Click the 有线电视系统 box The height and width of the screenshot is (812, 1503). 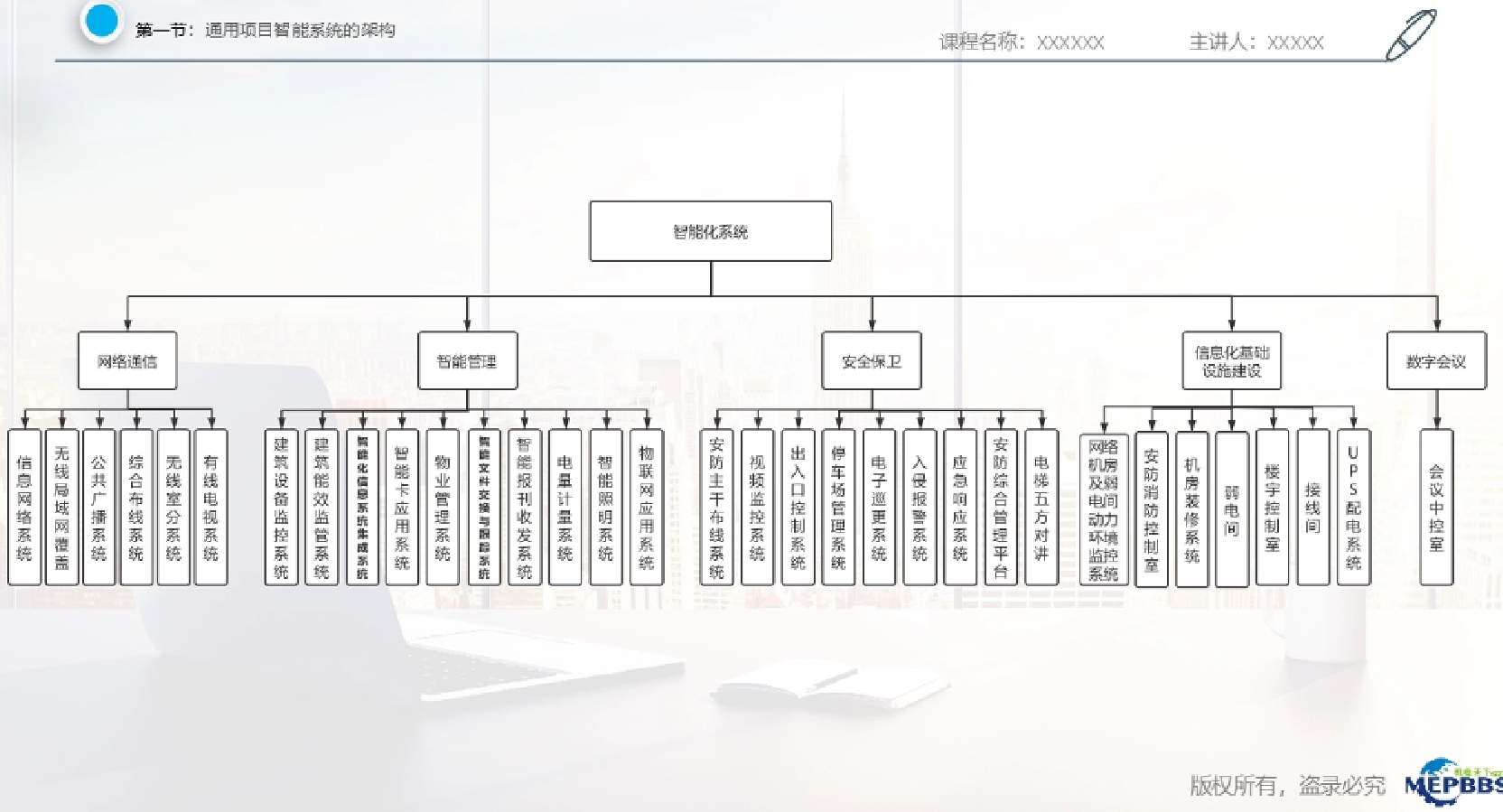click(x=210, y=507)
